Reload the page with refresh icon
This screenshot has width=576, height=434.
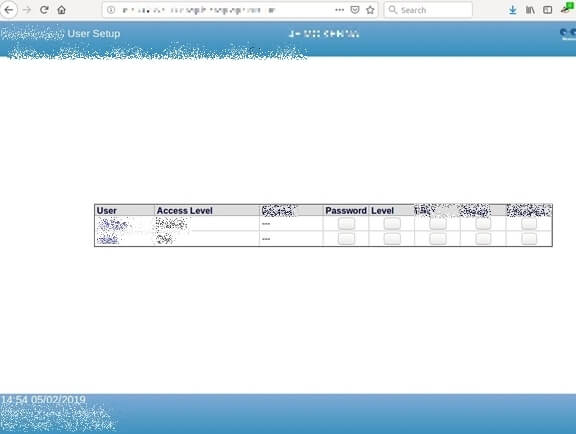pos(44,10)
